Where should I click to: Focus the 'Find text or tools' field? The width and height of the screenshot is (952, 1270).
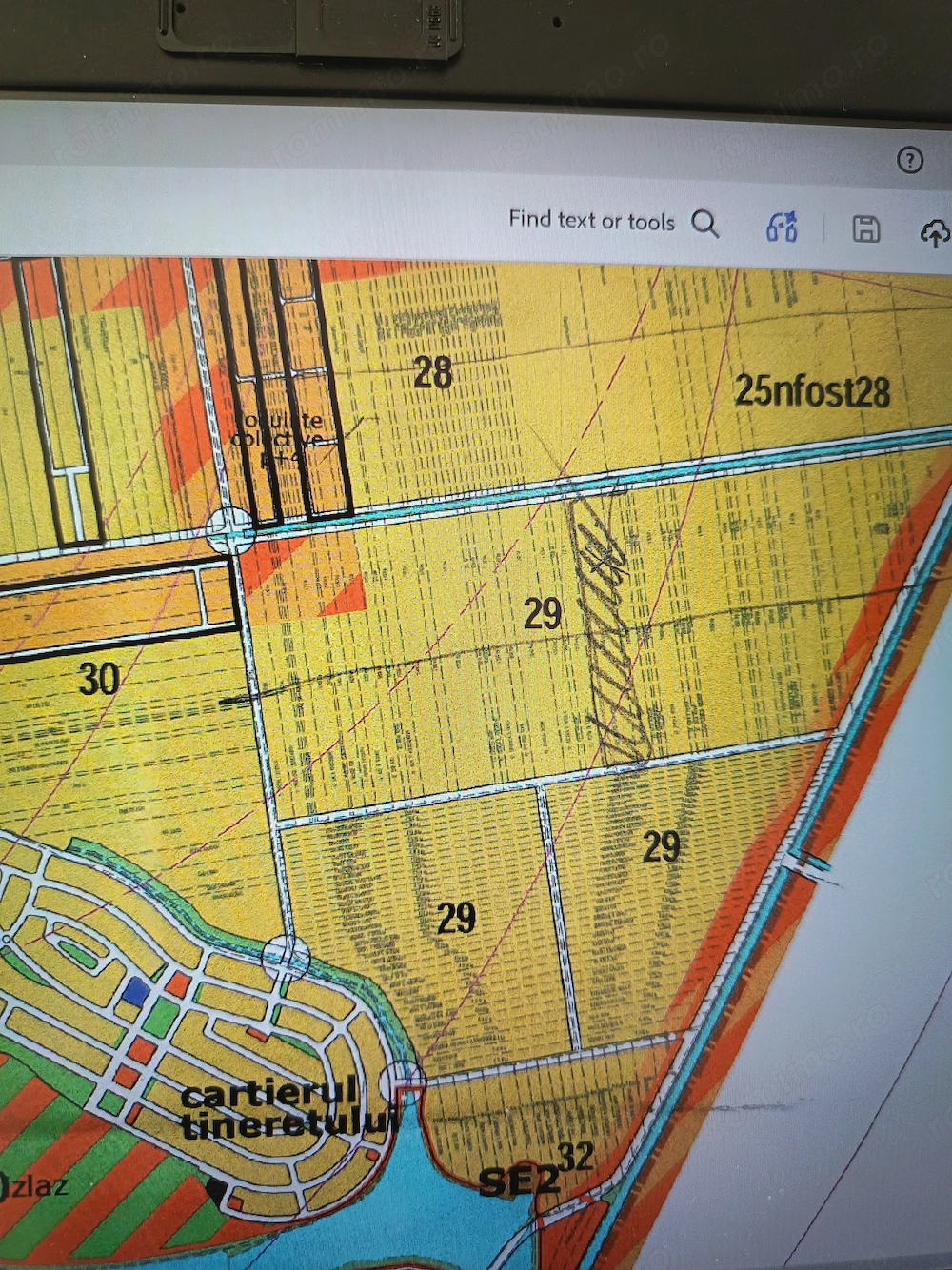pos(591,221)
